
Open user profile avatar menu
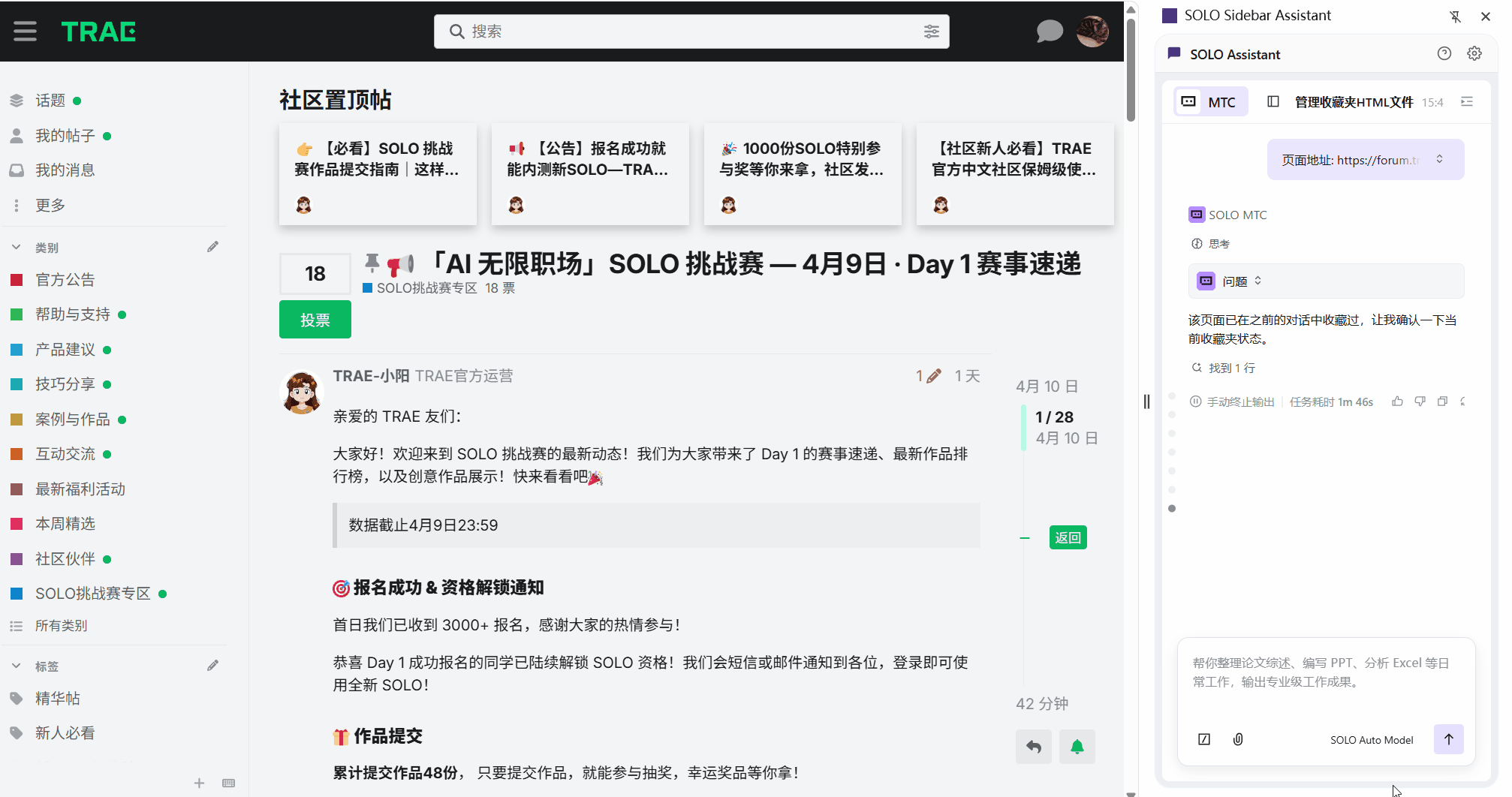point(1092,32)
